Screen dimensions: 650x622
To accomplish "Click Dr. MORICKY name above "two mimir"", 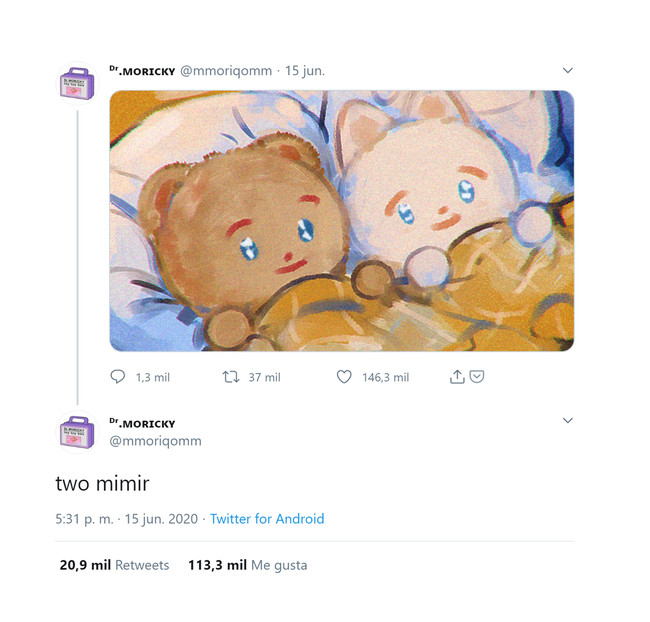I will 142,424.
